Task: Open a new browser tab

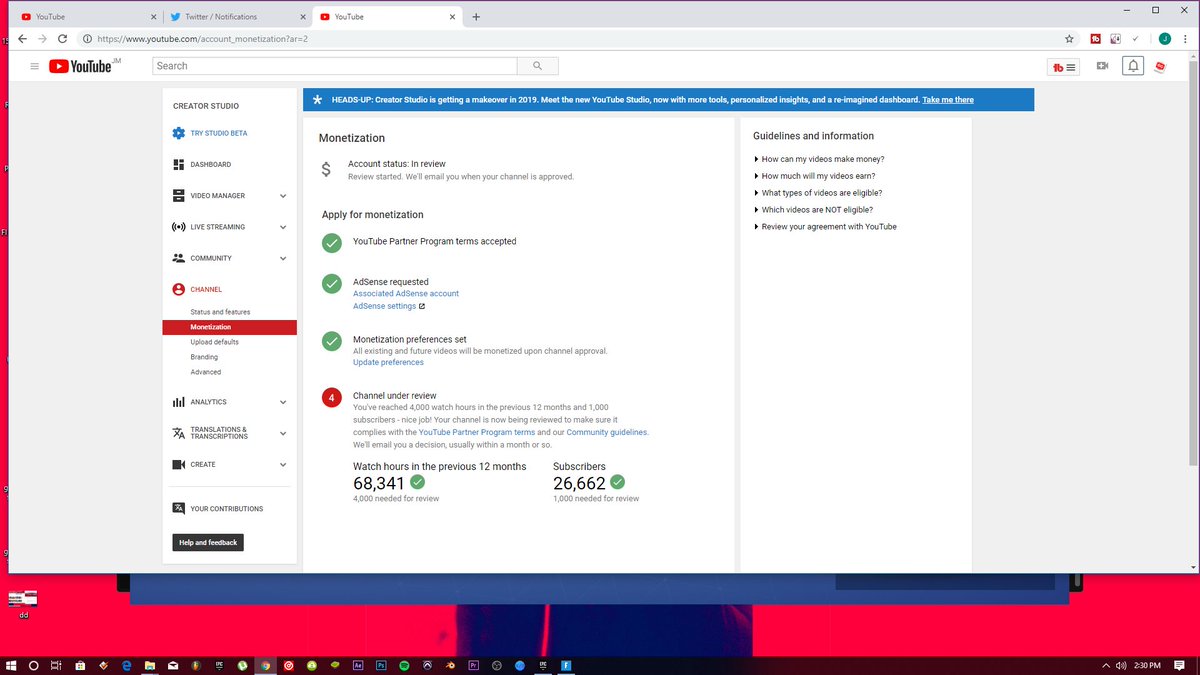Action: pos(476,17)
